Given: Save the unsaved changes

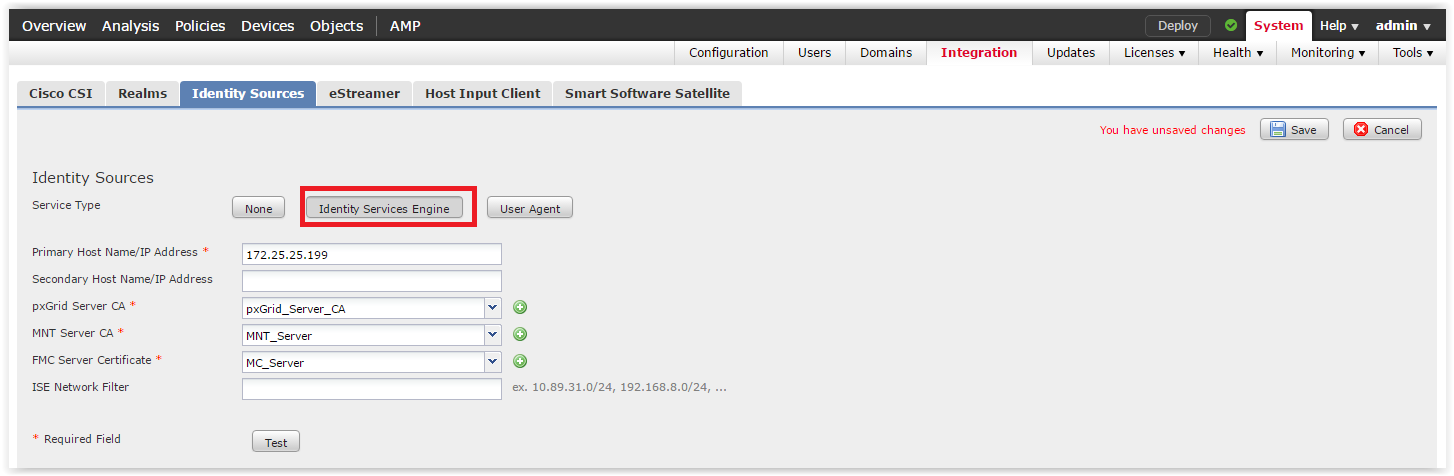Looking at the screenshot, I should [1294, 130].
